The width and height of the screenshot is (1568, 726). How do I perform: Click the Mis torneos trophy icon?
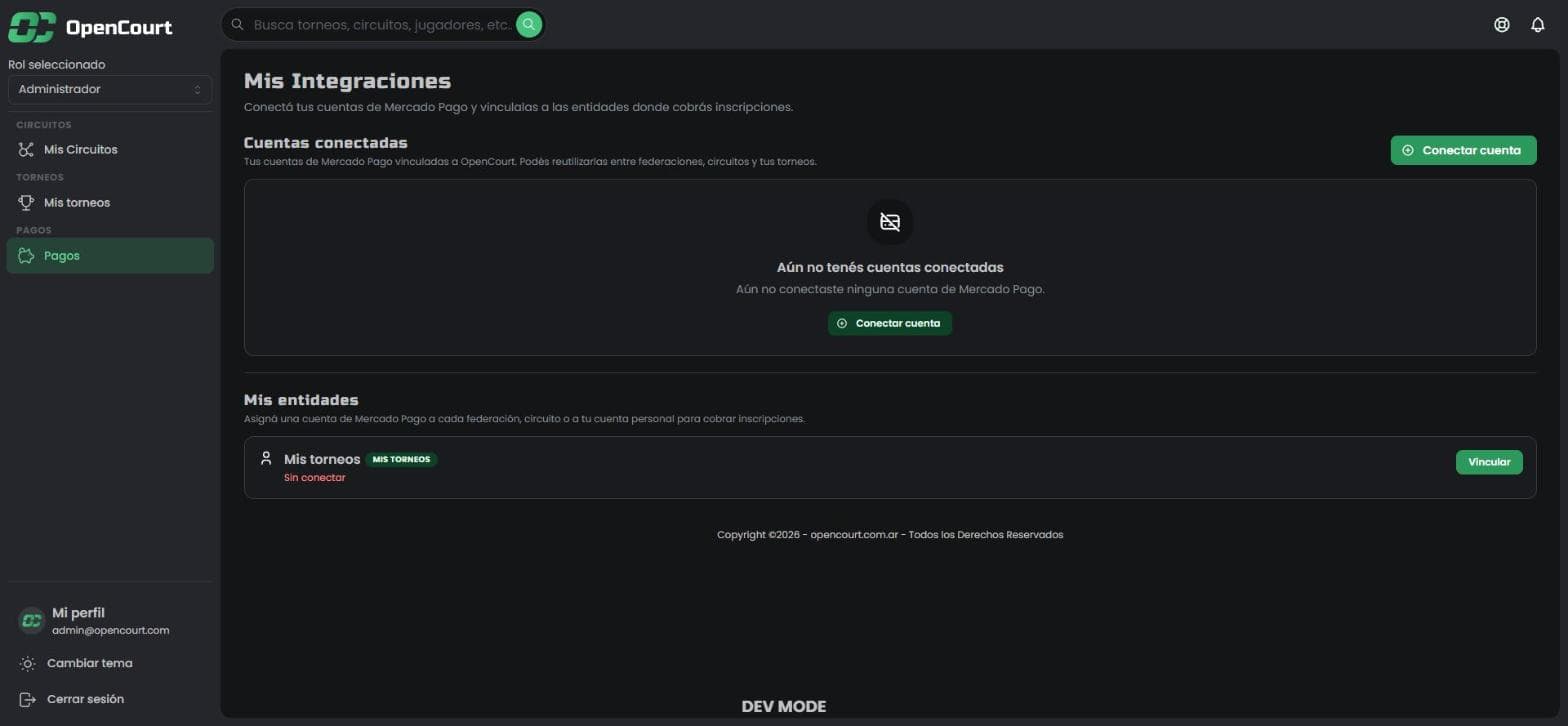pos(27,203)
